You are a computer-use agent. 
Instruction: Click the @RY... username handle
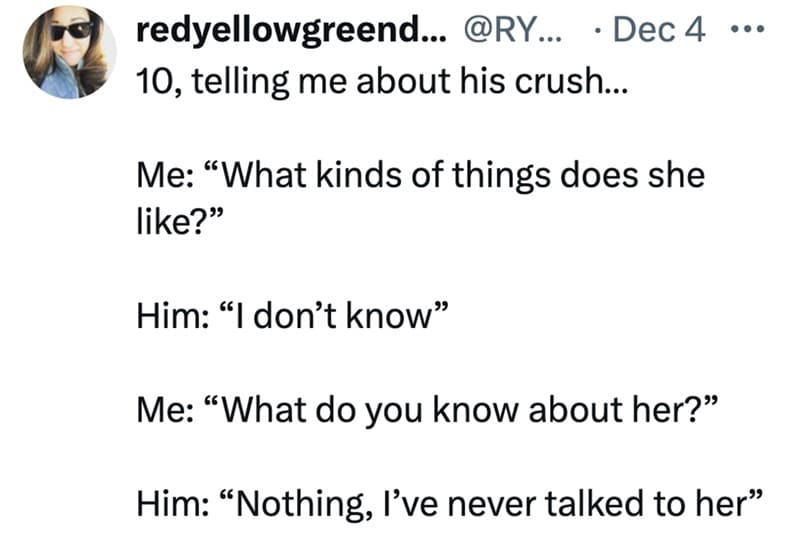pyautogui.click(x=510, y=32)
